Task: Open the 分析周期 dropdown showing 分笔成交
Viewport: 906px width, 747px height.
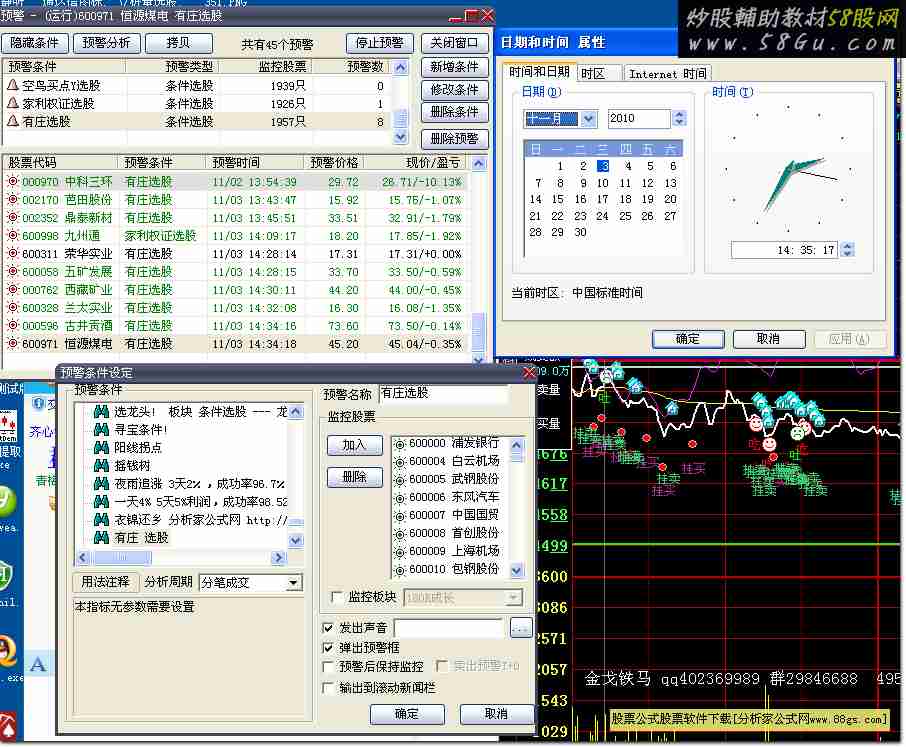Action: pos(294,583)
